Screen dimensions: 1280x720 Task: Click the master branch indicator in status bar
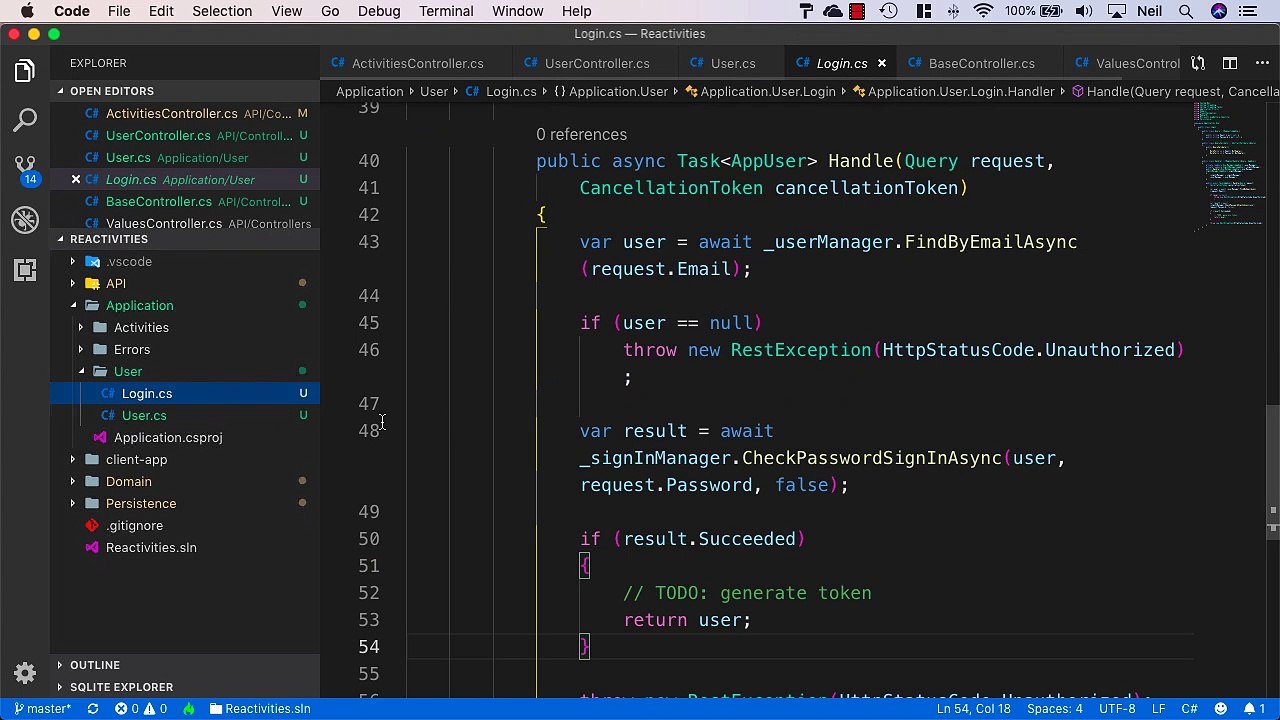click(41, 709)
